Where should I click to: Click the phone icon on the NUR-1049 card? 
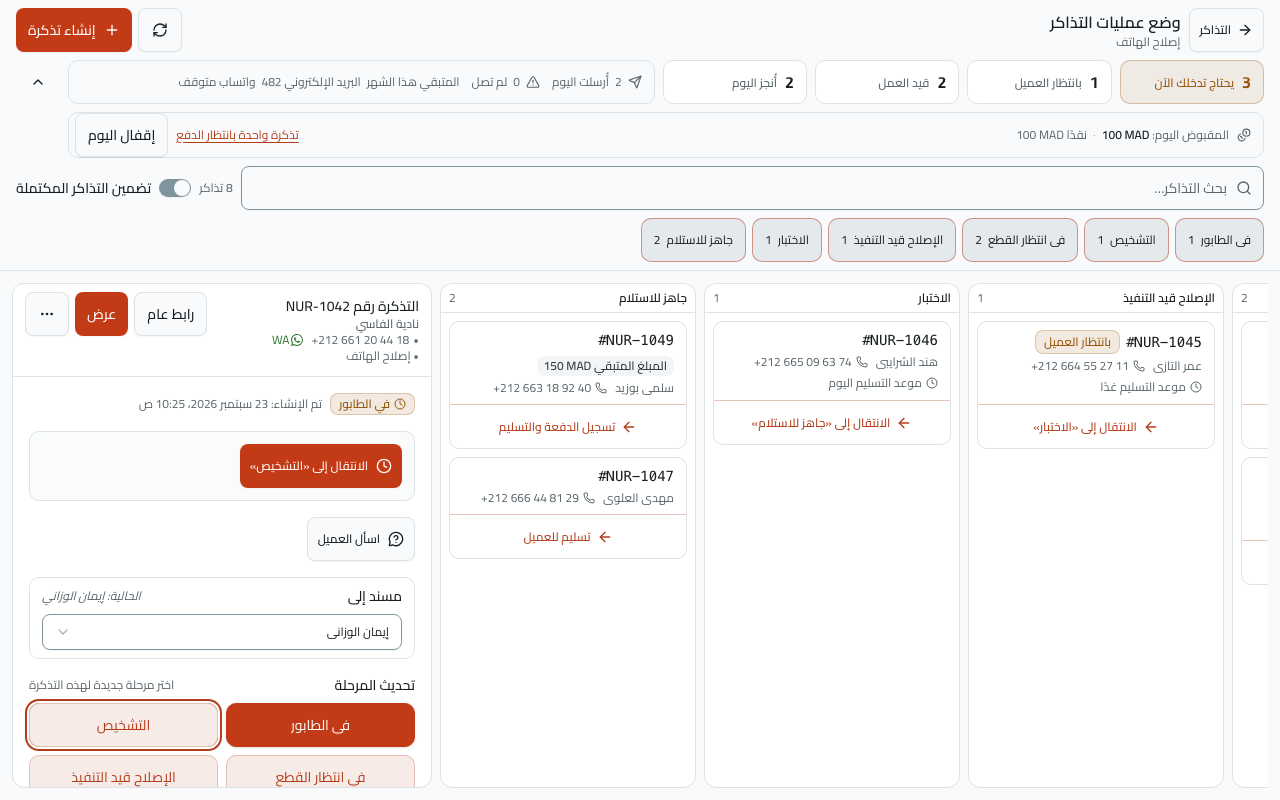(601, 387)
